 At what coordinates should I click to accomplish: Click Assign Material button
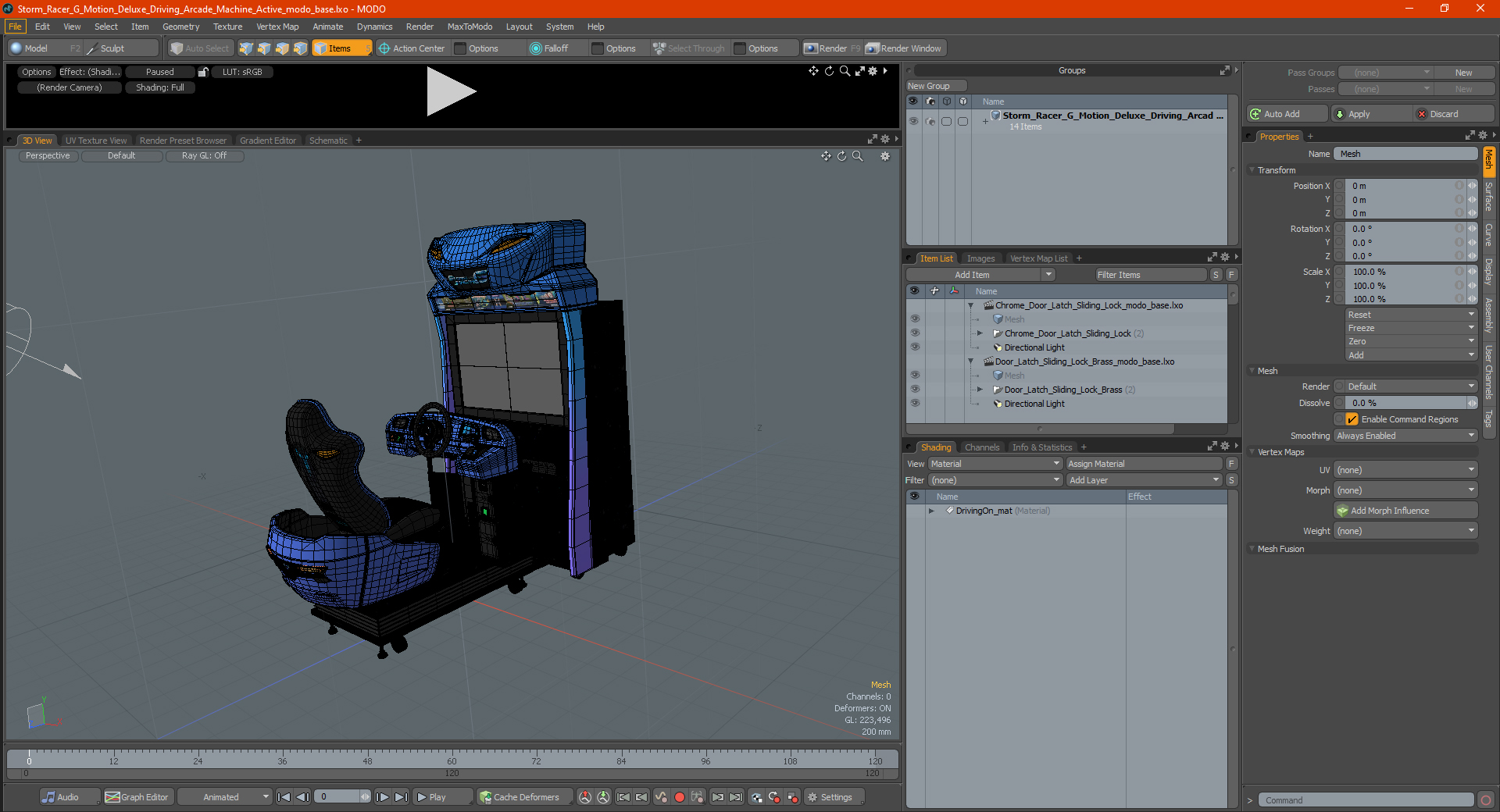(1145, 464)
